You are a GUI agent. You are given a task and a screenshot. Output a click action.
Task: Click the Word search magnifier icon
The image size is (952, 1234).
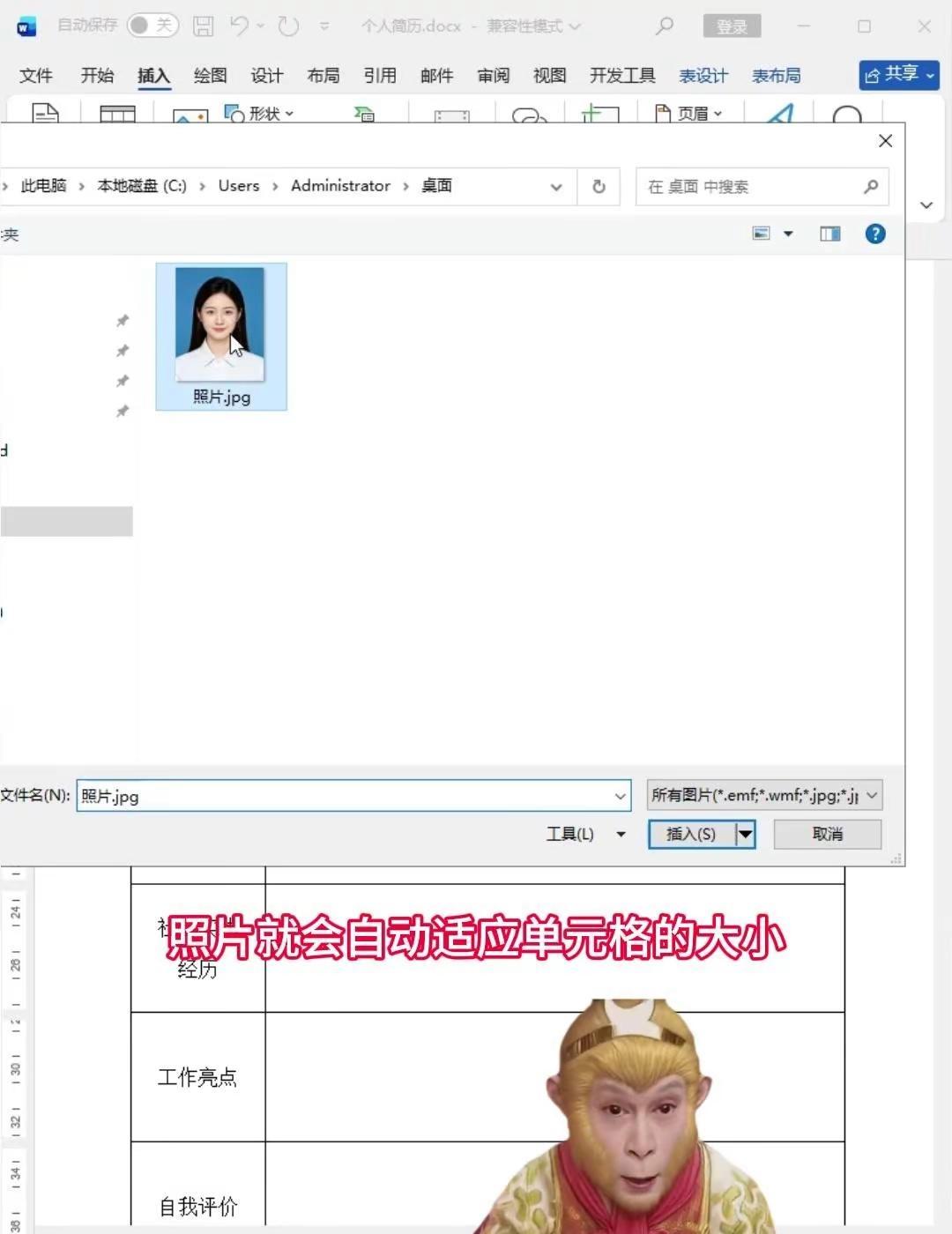click(x=665, y=26)
